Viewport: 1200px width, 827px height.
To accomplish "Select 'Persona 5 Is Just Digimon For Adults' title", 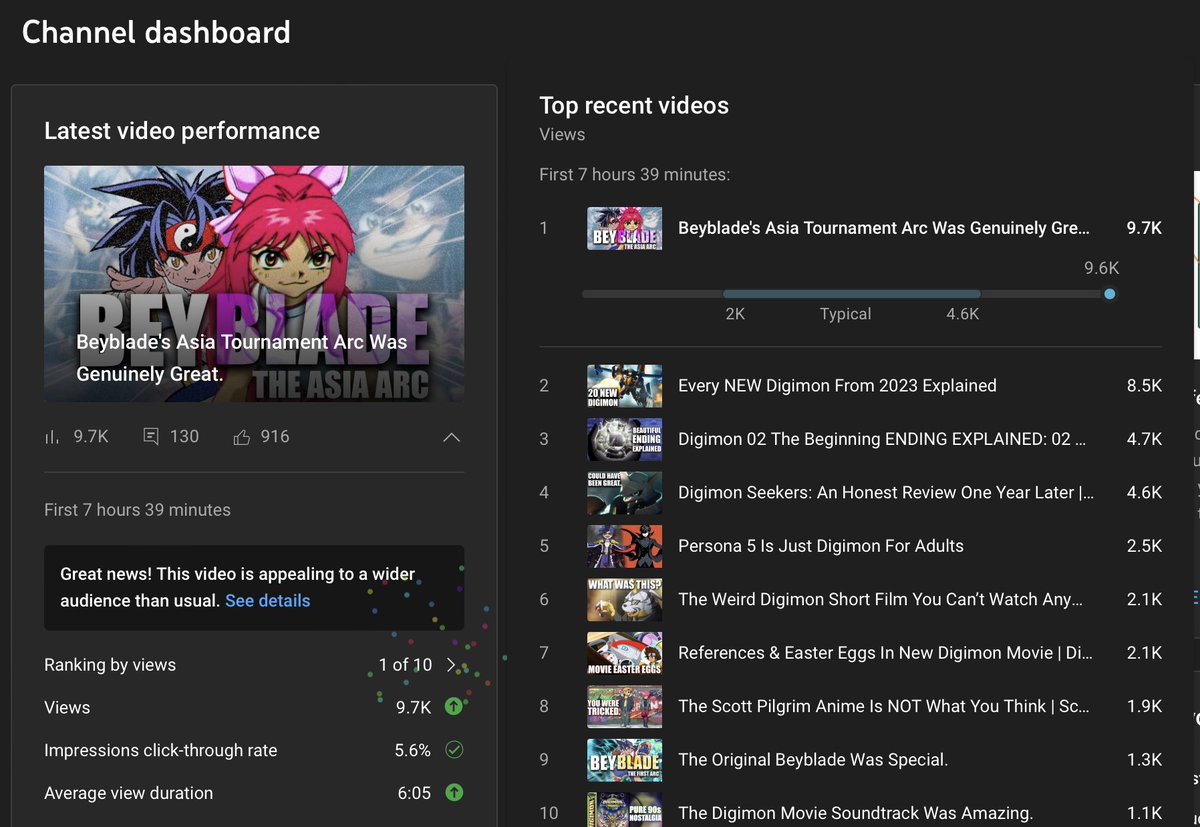I will point(821,546).
